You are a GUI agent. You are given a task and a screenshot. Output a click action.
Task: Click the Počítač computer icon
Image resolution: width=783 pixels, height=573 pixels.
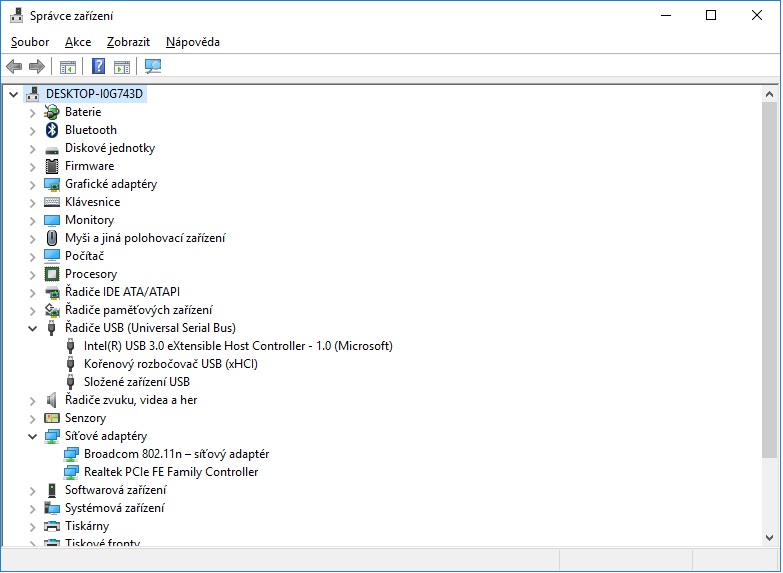pos(52,256)
